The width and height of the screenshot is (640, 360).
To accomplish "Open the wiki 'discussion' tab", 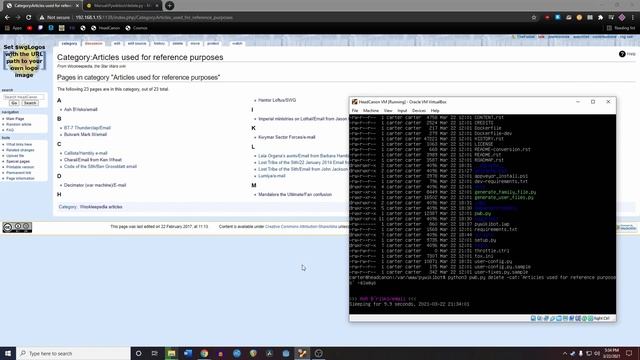I will [94, 43].
